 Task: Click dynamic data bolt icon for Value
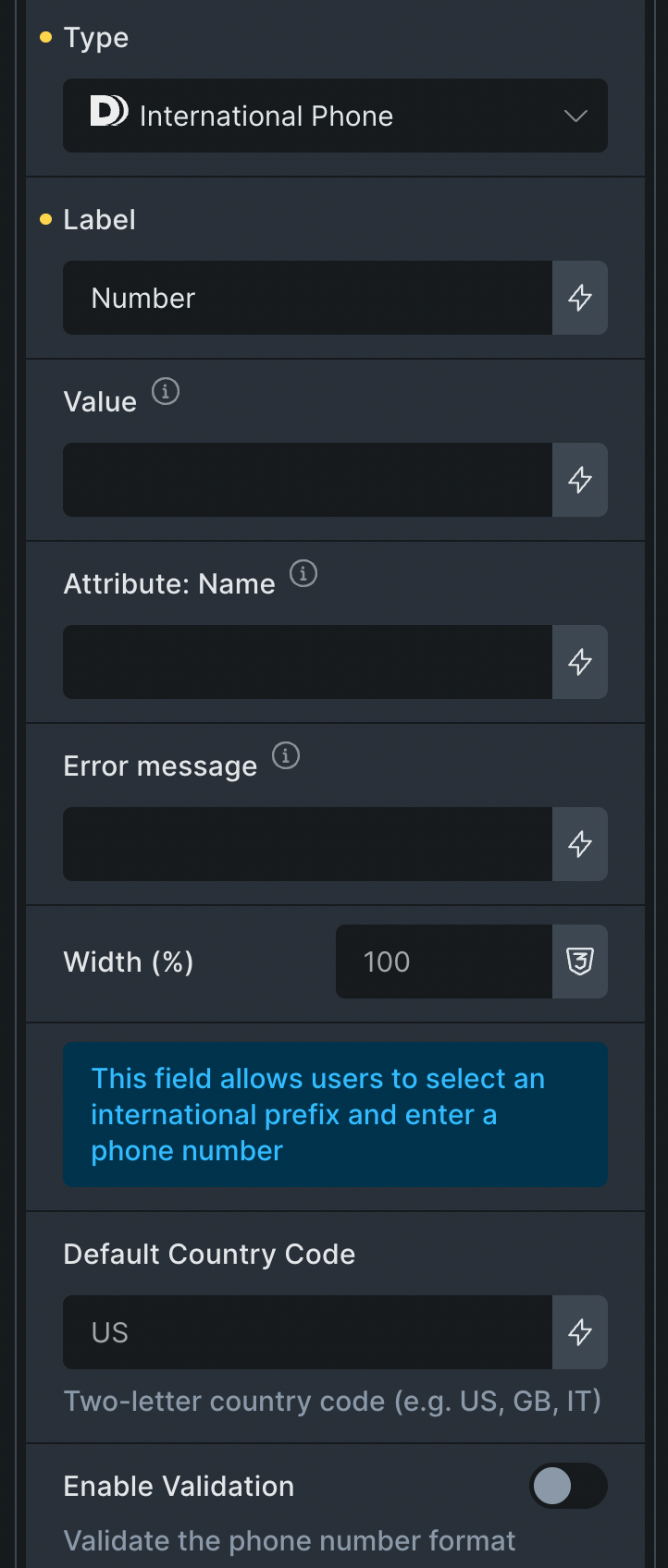580,480
